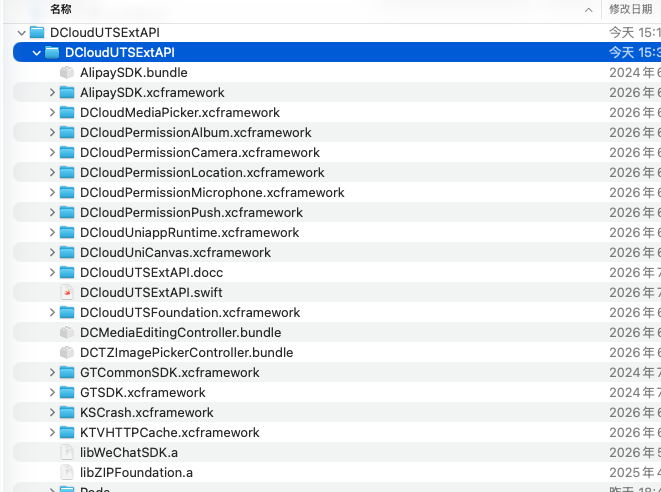
Task: Click the selected DCloudUTSExtAPI folder icon
Action: (x=52, y=52)
